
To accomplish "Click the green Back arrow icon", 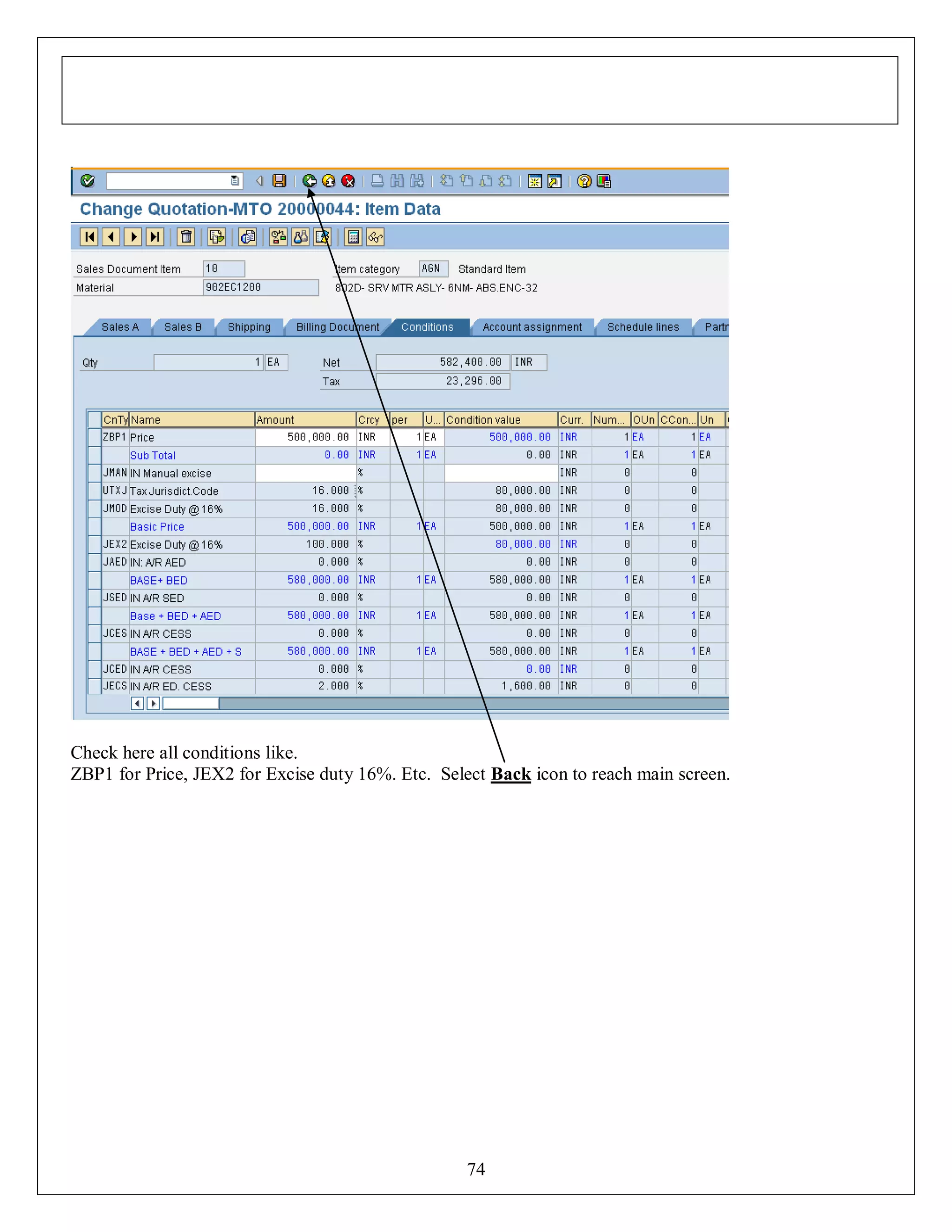I will (x=309, y=180).
